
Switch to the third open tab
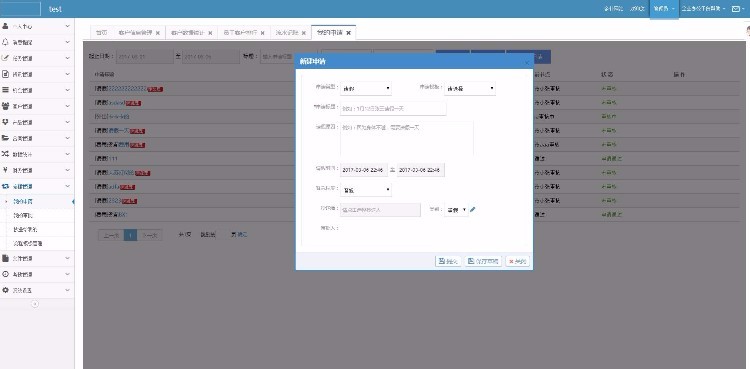188,33
